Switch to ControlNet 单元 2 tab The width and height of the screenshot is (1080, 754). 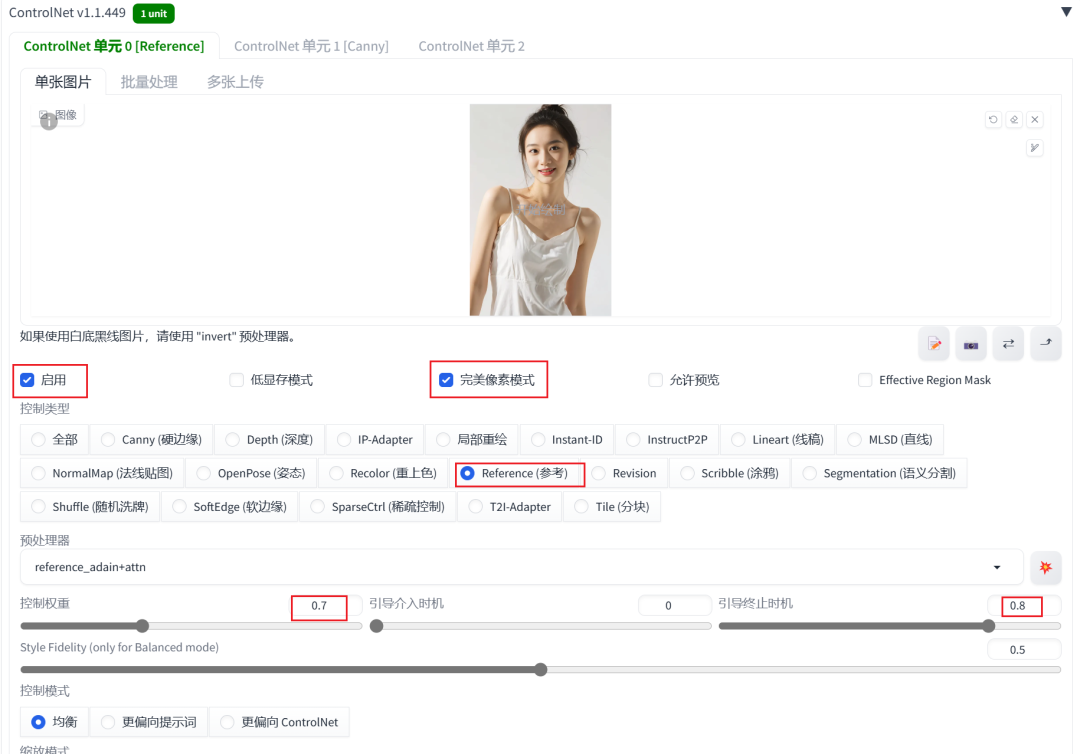point(472,46)
